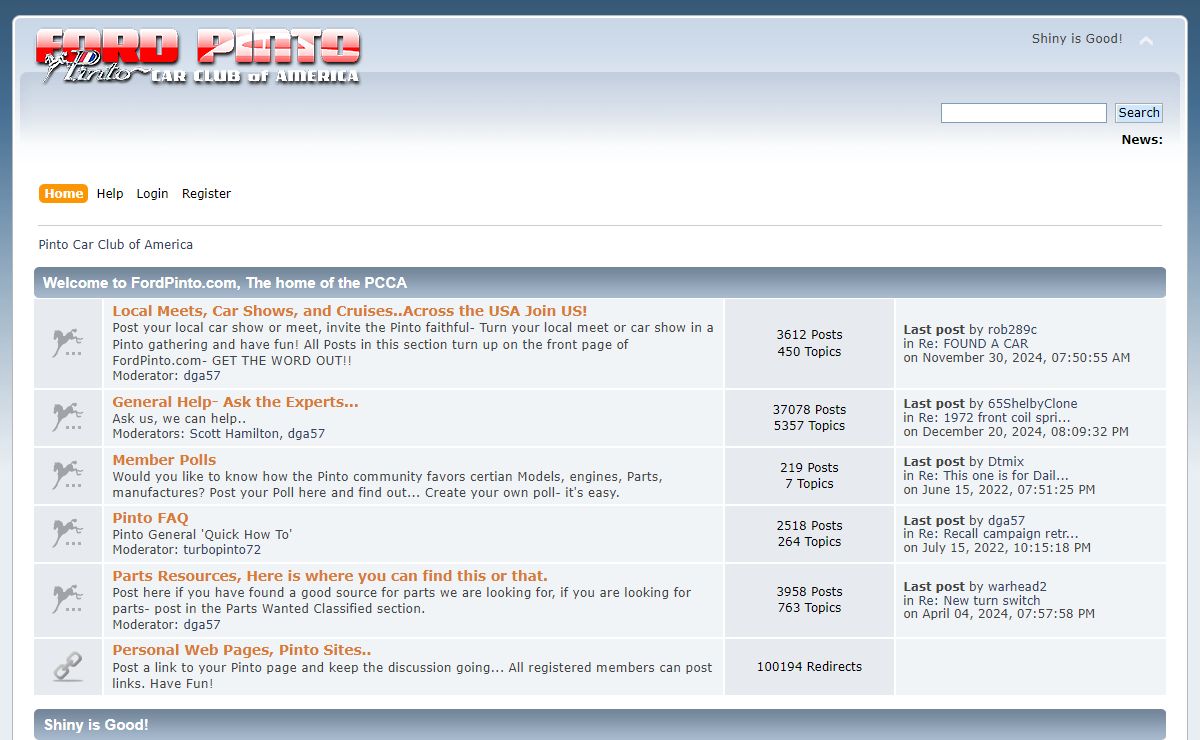1200x740 pixels.
Task: Open the Re: New turn switch post
Action: coord(979,601)
